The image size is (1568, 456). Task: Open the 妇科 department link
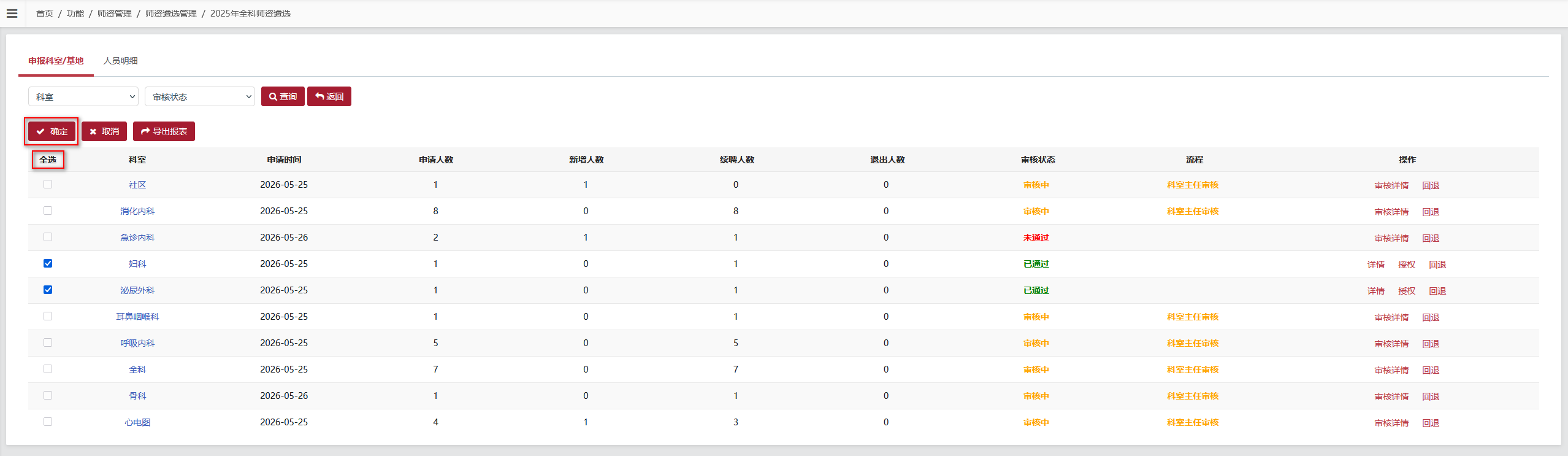137,264
